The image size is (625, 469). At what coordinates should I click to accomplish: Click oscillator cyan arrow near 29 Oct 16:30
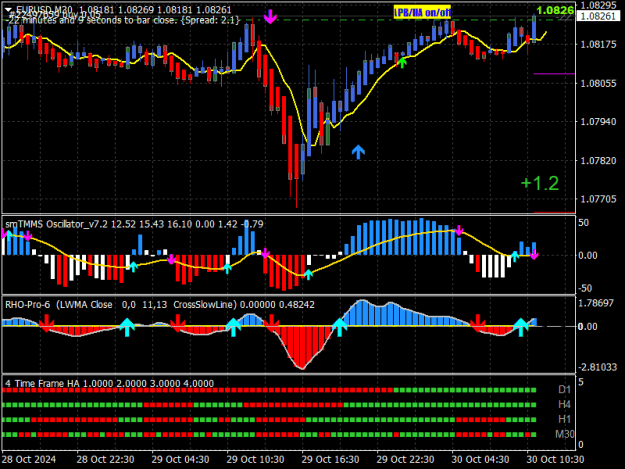(308, 274)
